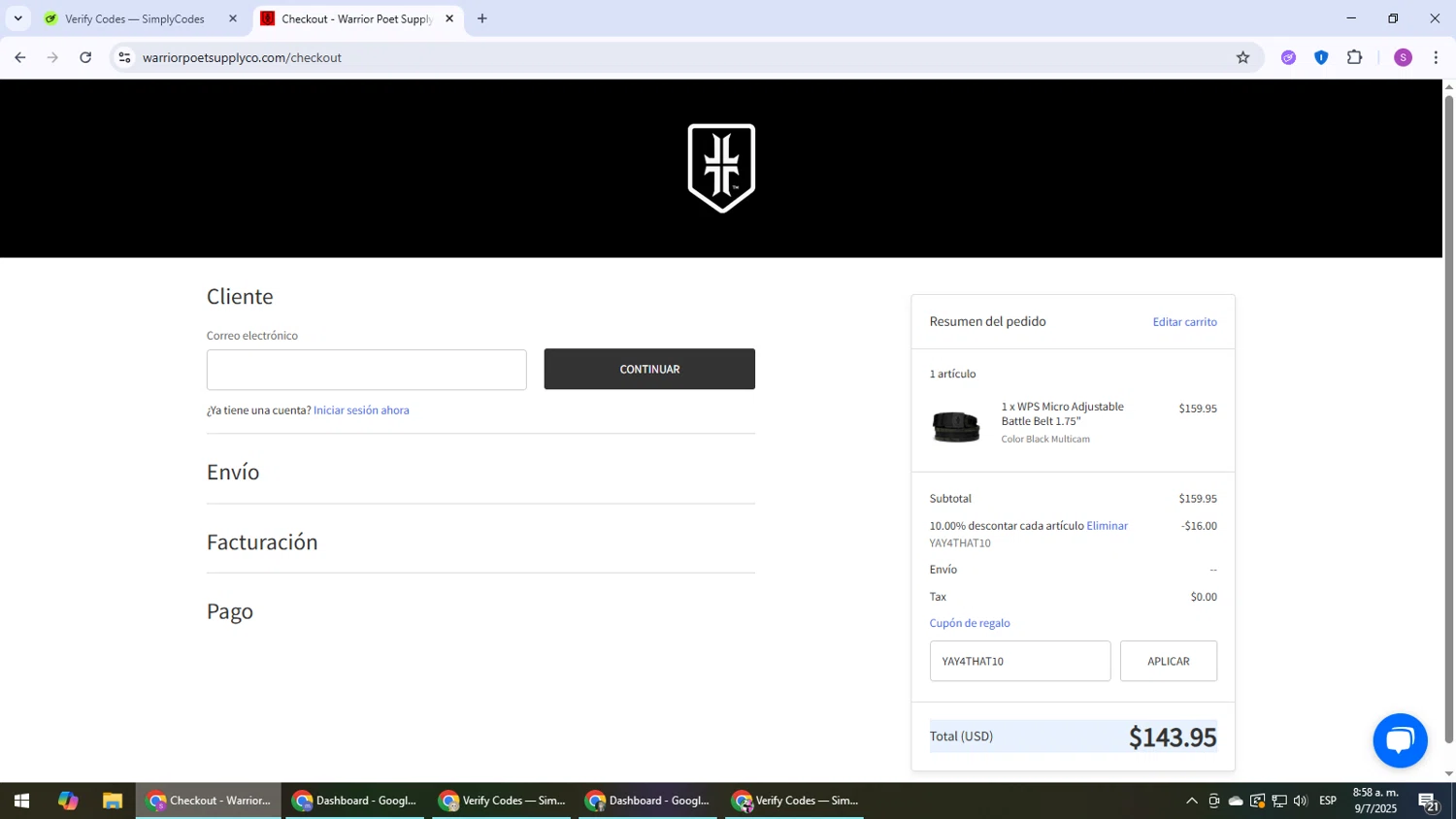The image size is (1456, 819).
Task: Open the volume control in system tray
Action: 1301,801
